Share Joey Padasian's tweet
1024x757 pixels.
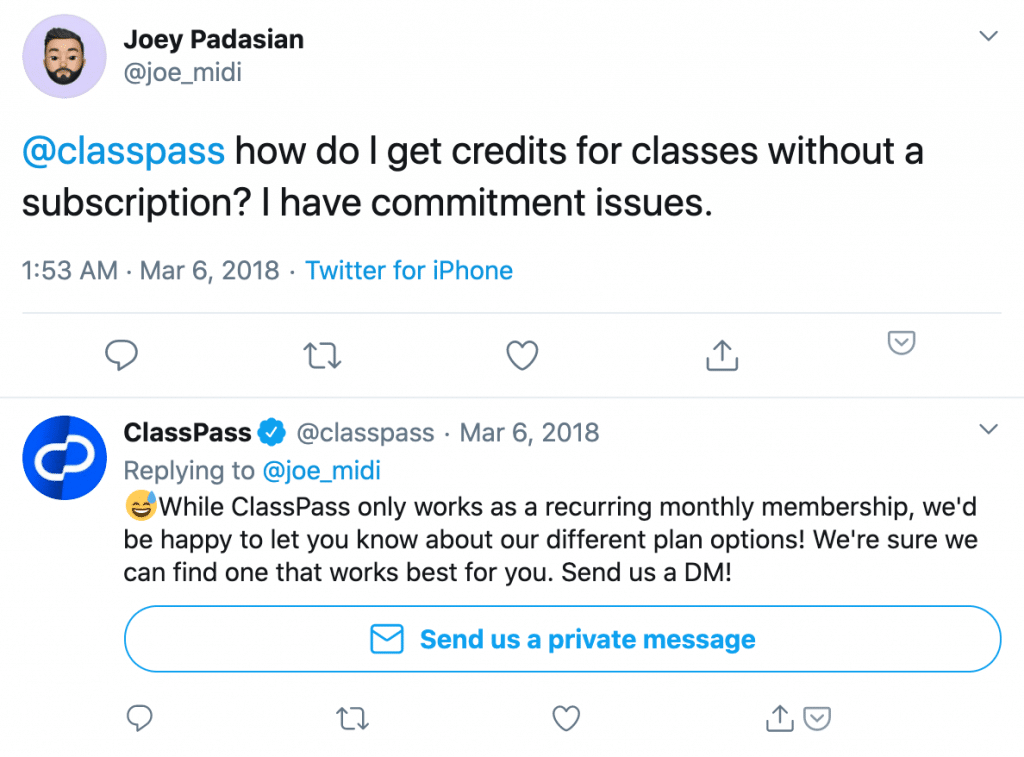pos(722,354)
